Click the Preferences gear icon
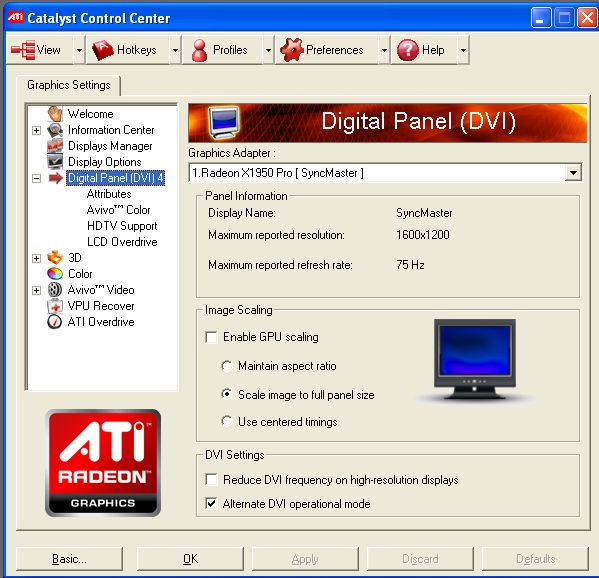Viewport: 599px width, 578px height. point(291,50)
